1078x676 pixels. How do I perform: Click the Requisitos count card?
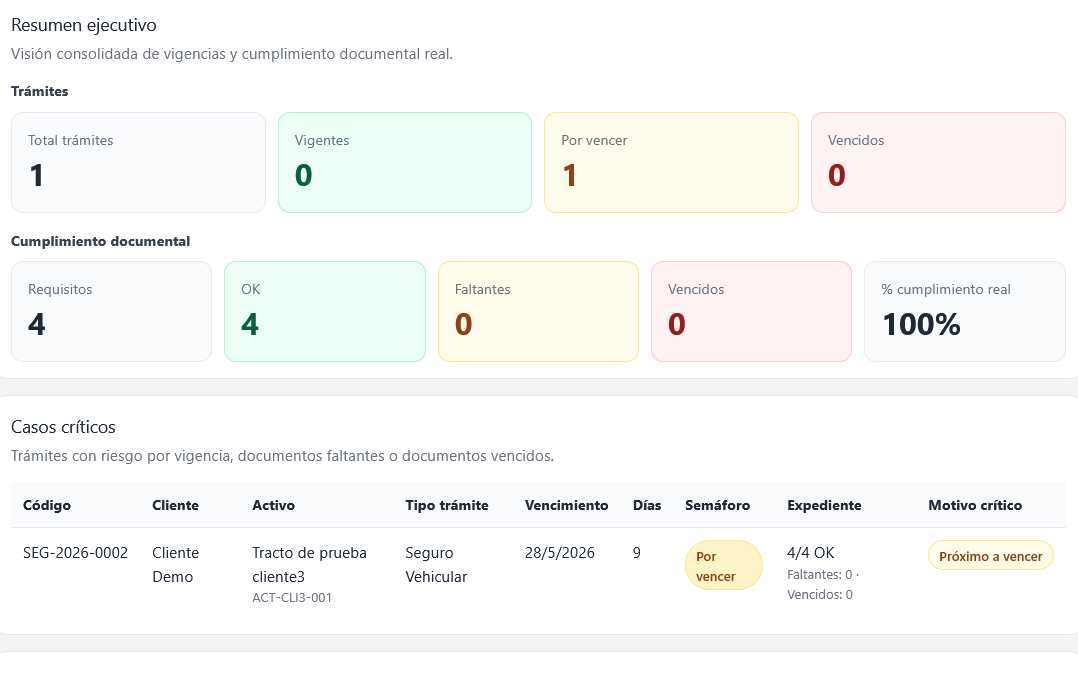[x=111, y=312]
